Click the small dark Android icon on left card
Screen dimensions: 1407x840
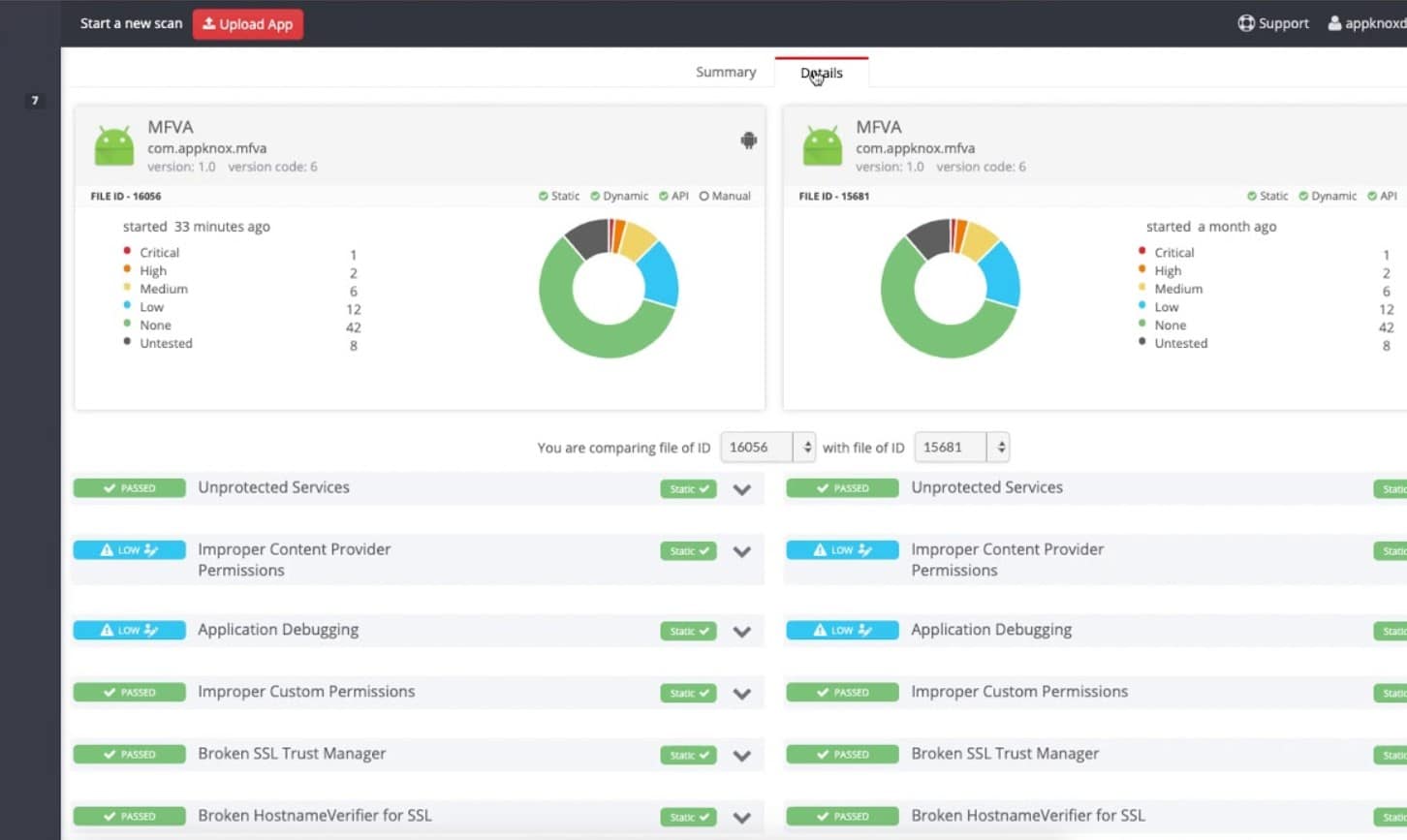(x=748, y=140)
